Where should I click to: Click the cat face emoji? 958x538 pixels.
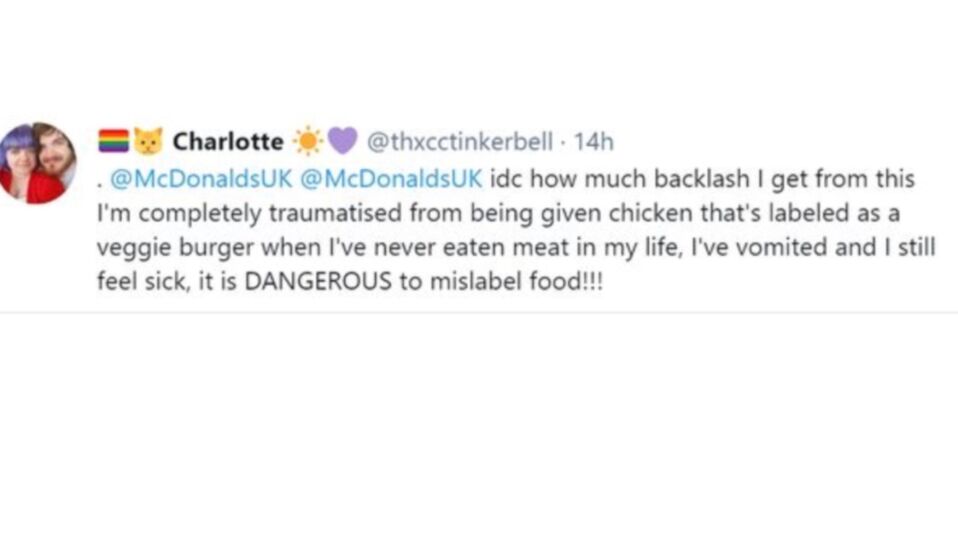(x=148, y=141)
